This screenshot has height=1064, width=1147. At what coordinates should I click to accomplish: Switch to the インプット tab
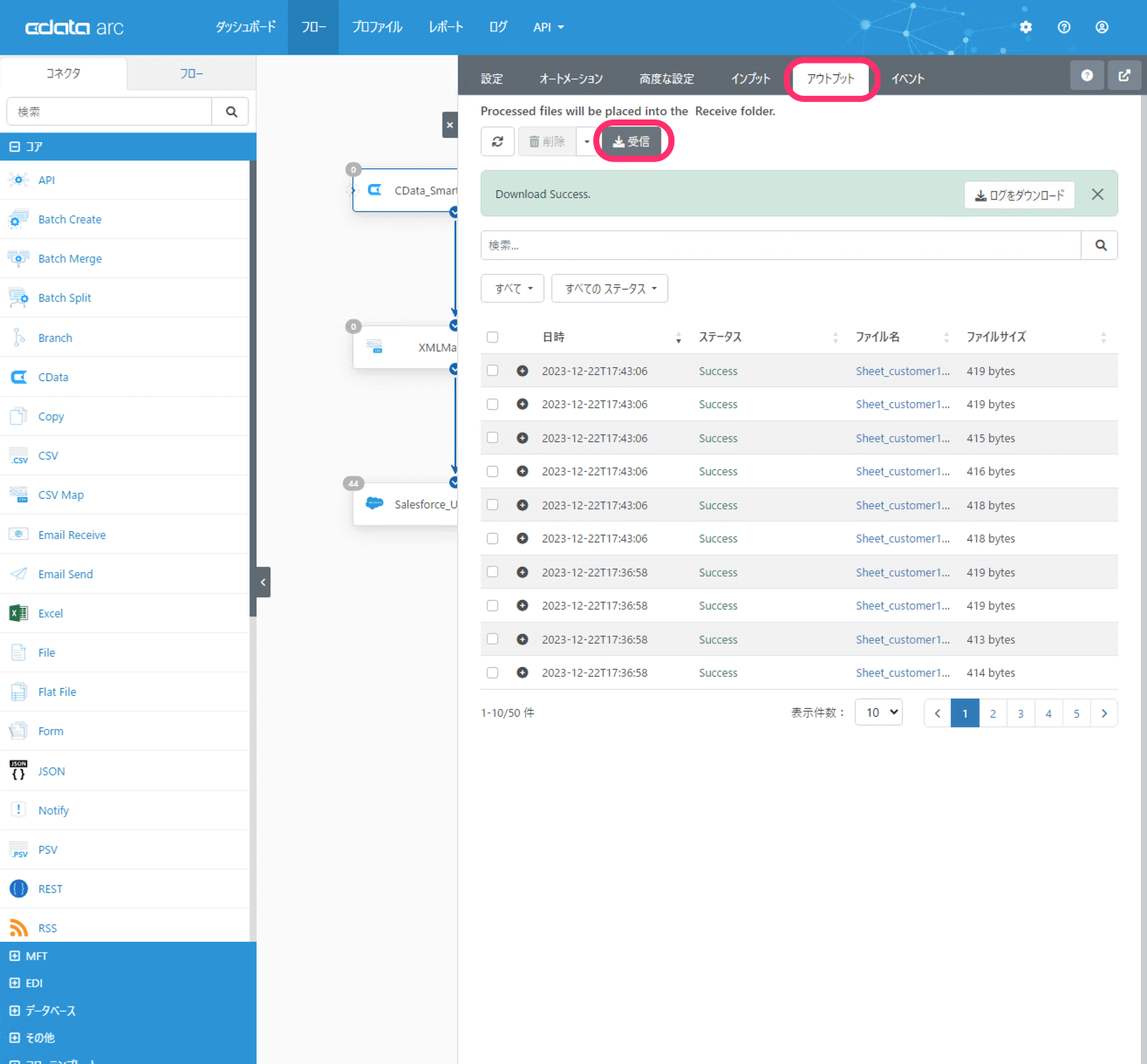(751, 78)
